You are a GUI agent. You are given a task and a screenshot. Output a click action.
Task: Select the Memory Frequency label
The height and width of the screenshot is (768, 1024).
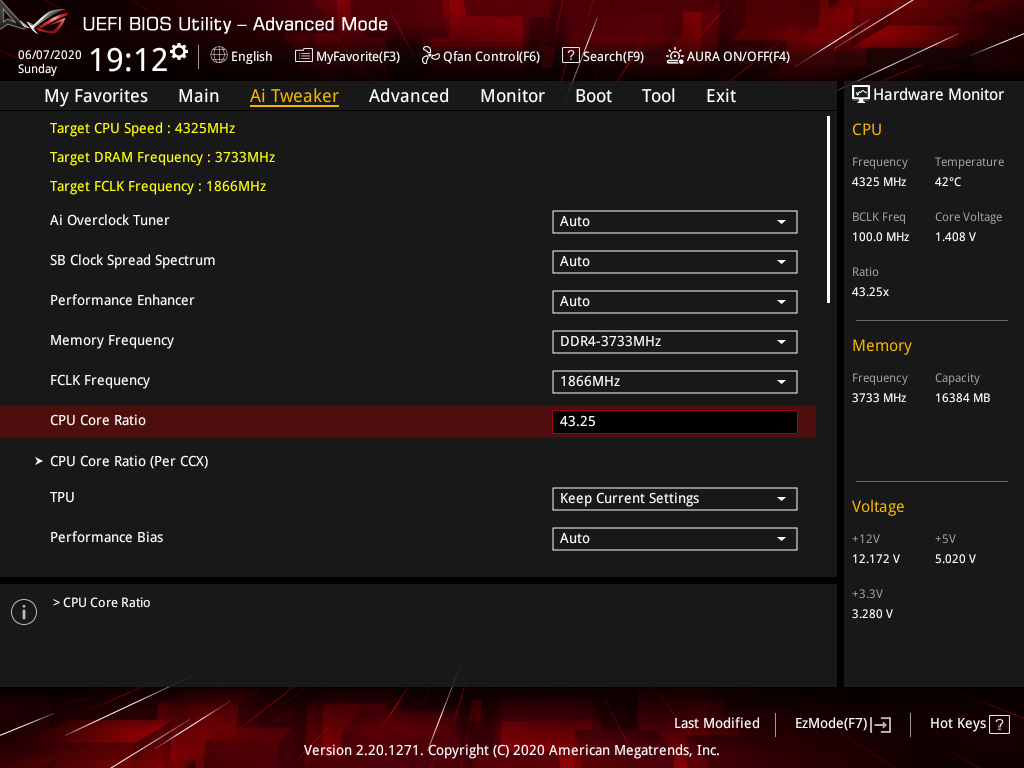coord(112,340)
